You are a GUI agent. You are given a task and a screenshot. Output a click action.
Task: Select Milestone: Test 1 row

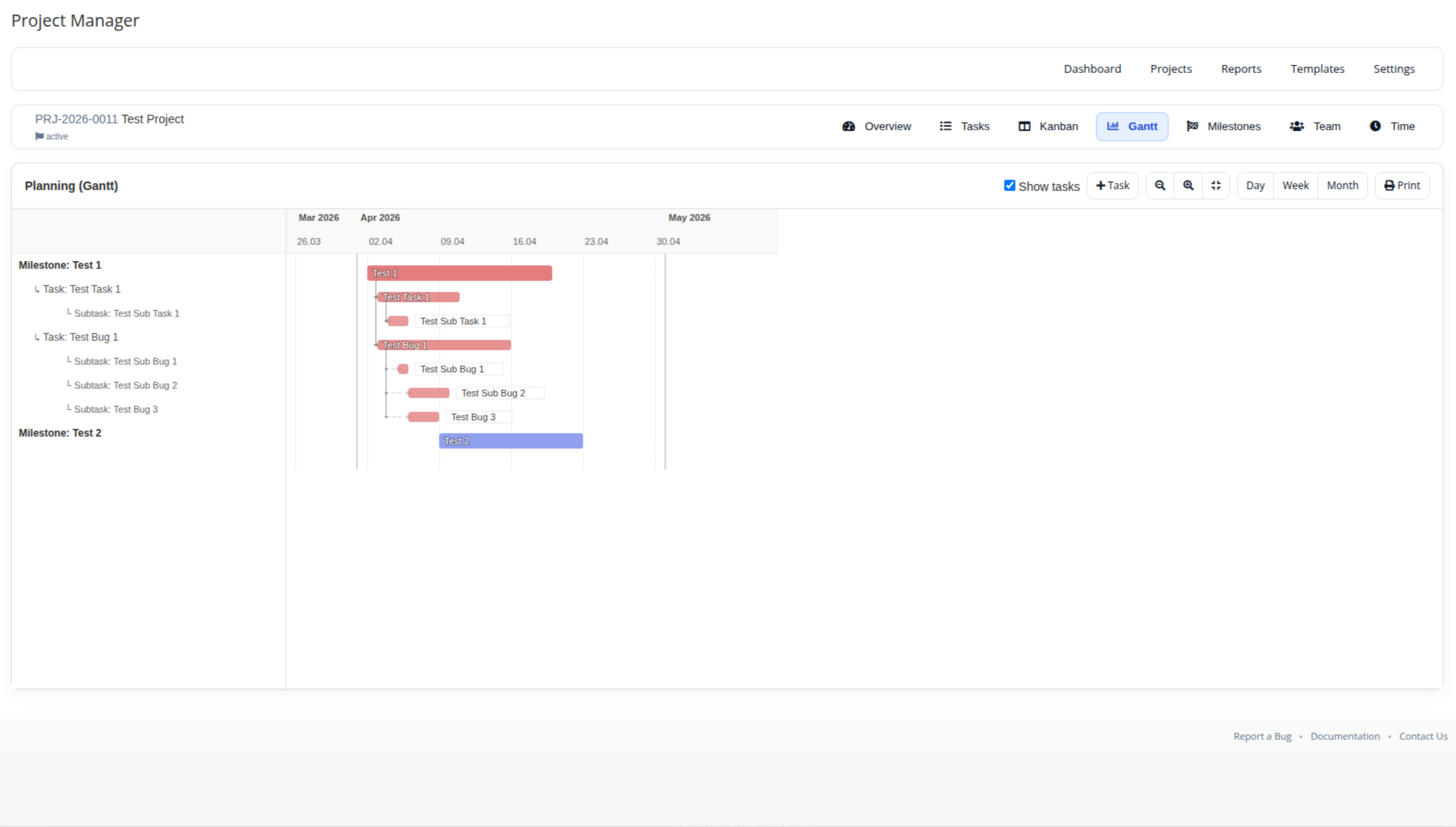(60, 265)
